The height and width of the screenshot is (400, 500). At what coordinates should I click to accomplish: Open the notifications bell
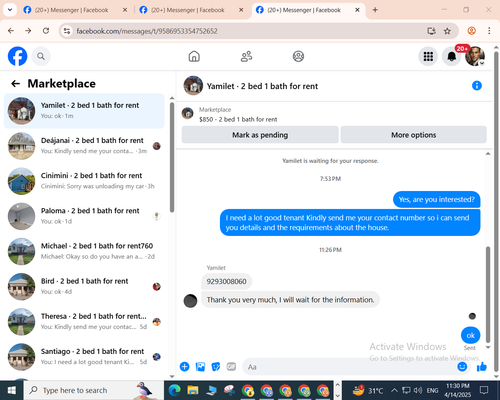[452, 56]
